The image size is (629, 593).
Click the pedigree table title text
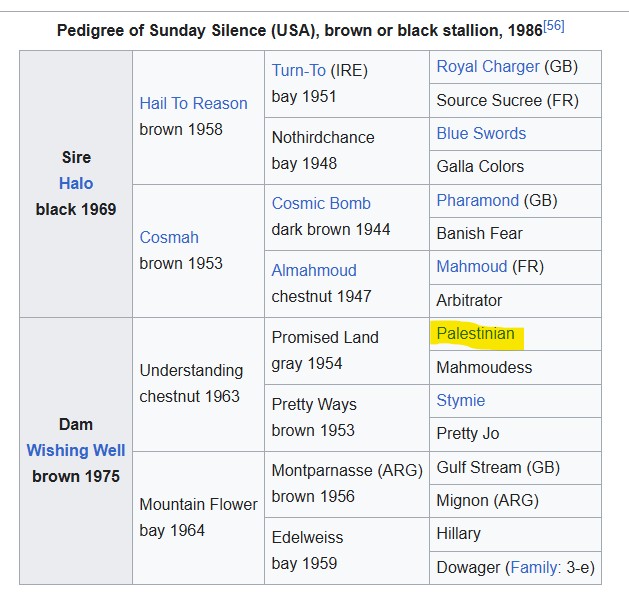point(300,30)
